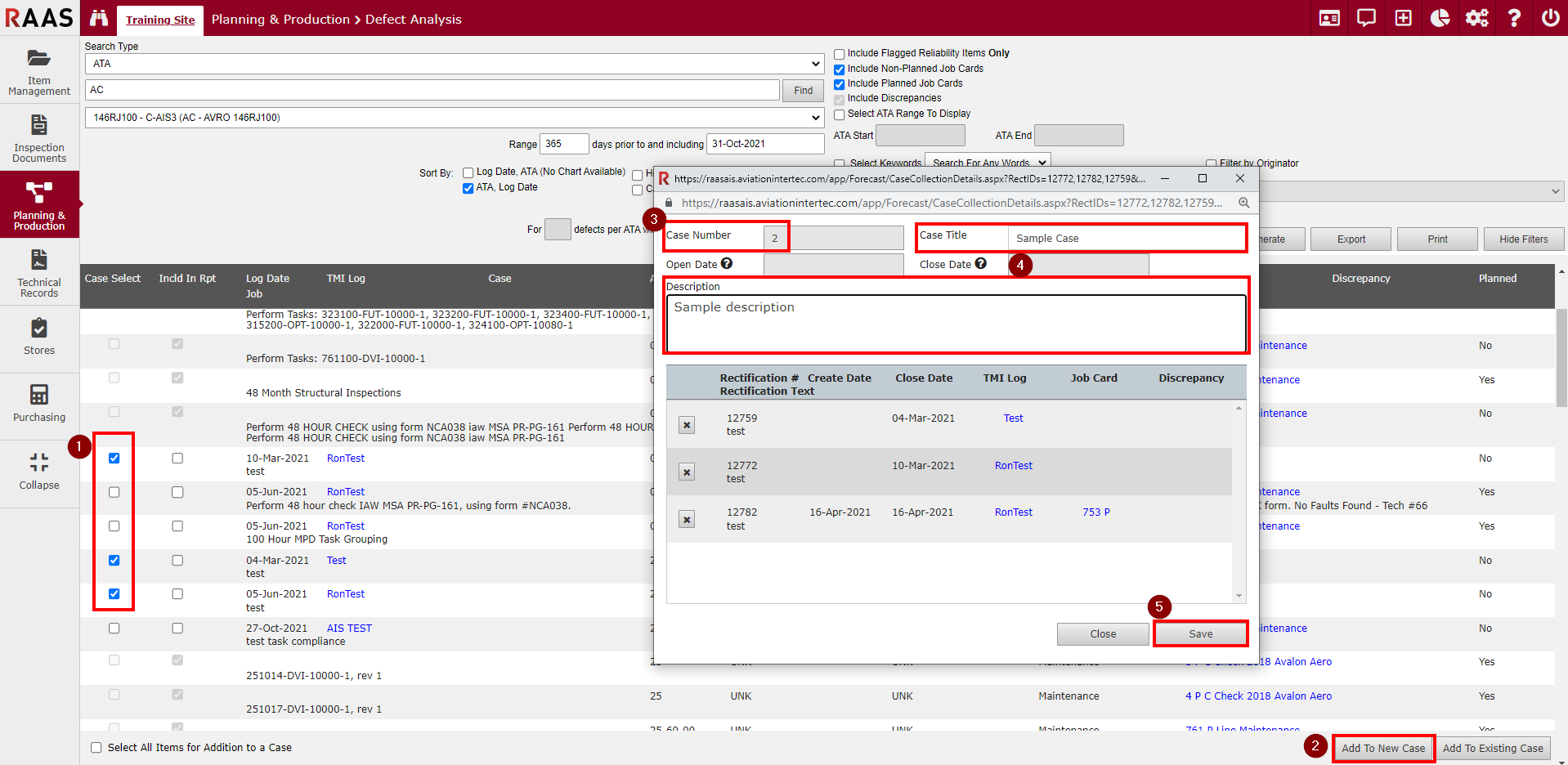This screenshot has width=1568, height=765.
Task: Click the binoculars search icon
Action: tap(99, 18)
